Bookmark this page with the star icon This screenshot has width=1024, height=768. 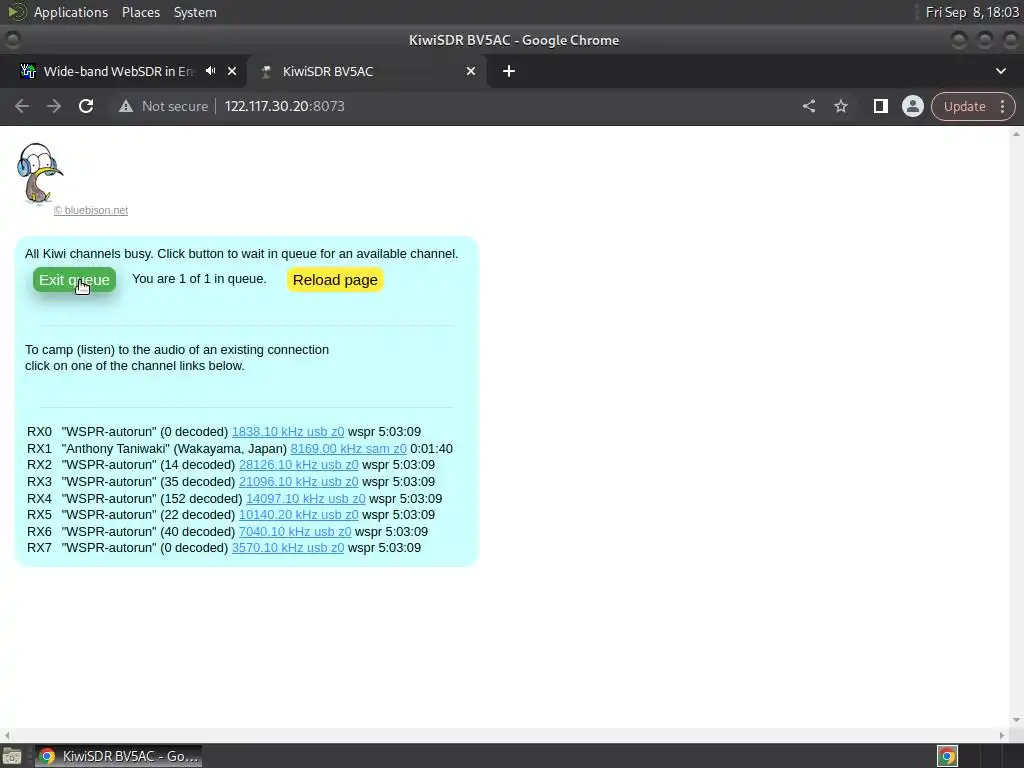click(841, 106)
